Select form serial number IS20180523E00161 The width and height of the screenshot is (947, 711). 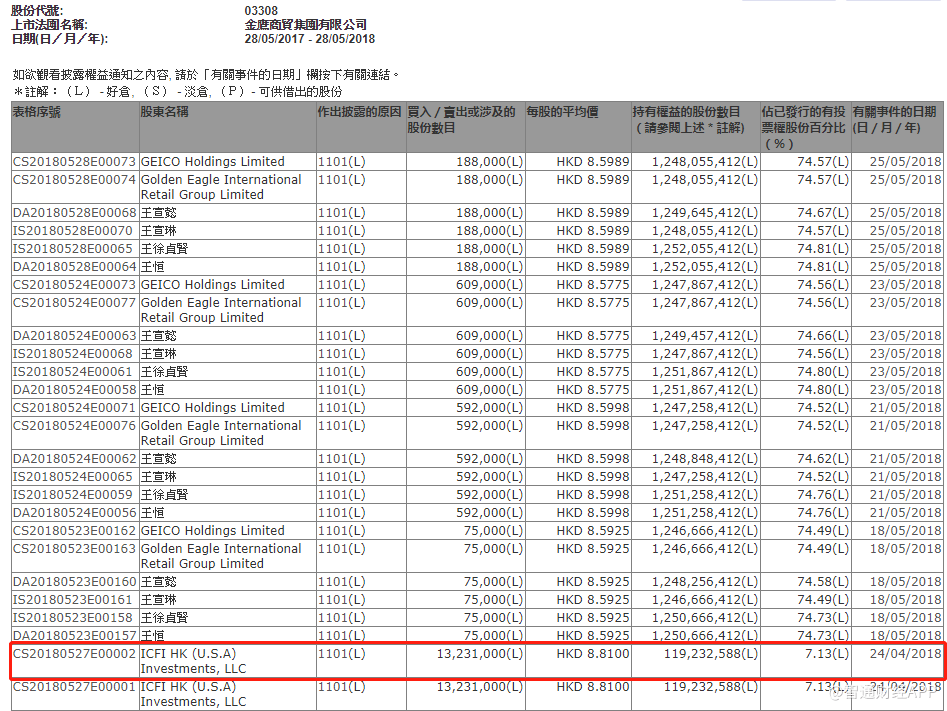pos(72,600)
